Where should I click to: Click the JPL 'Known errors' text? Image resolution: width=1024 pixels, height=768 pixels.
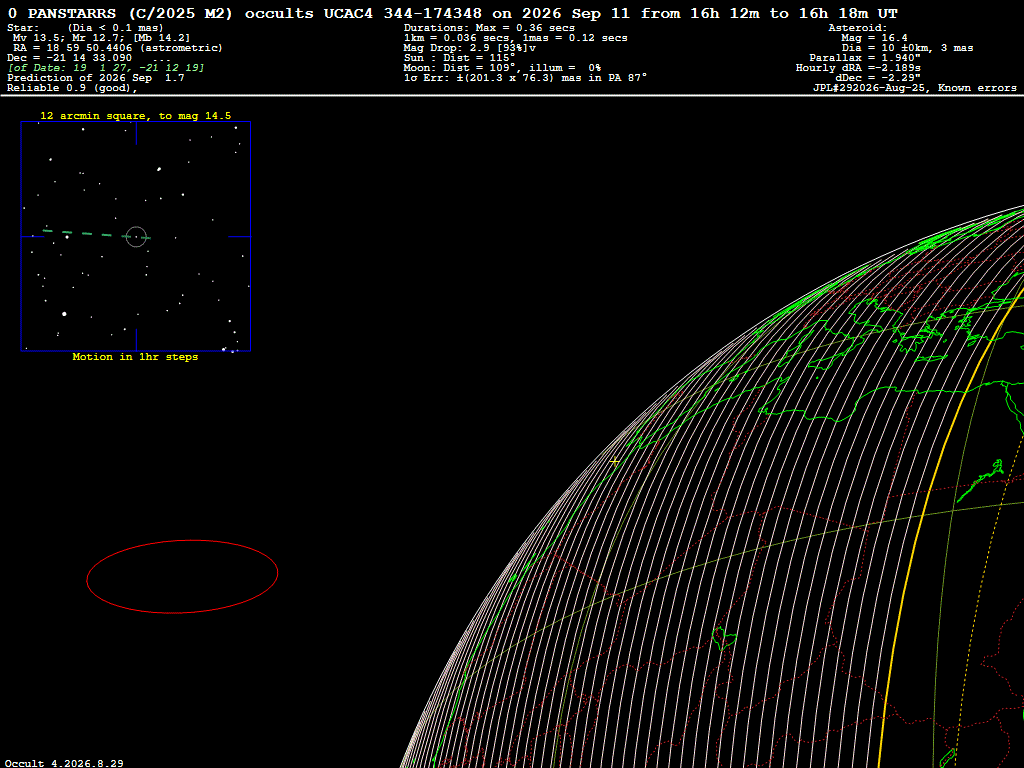977,88
